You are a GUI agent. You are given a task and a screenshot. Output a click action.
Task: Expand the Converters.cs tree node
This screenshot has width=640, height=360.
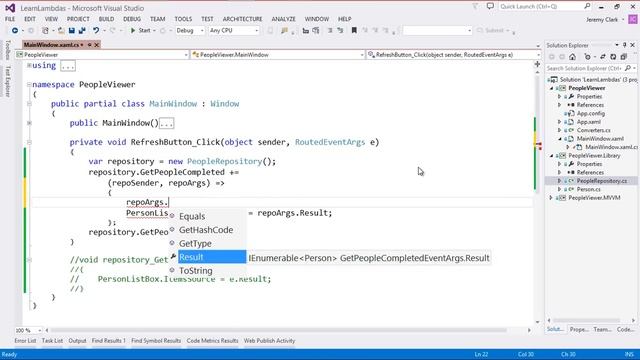point(560,130)
